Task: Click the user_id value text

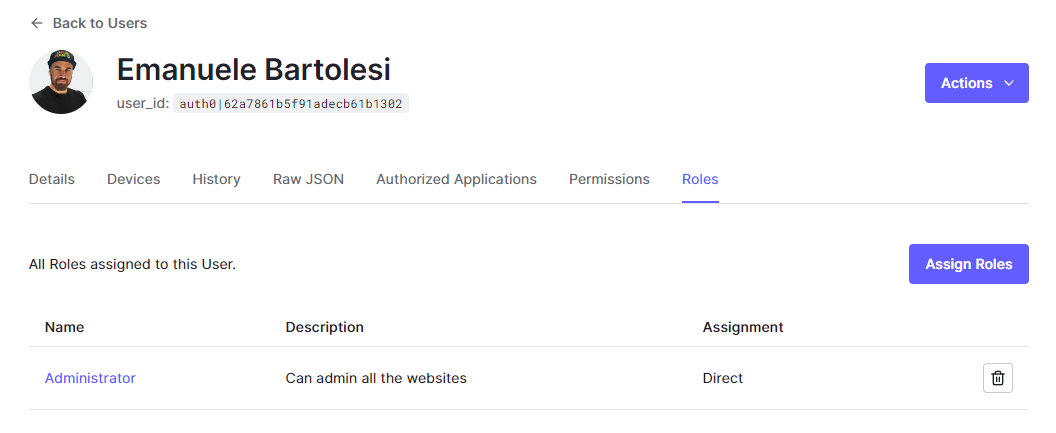Action: [x=292, y=103]
